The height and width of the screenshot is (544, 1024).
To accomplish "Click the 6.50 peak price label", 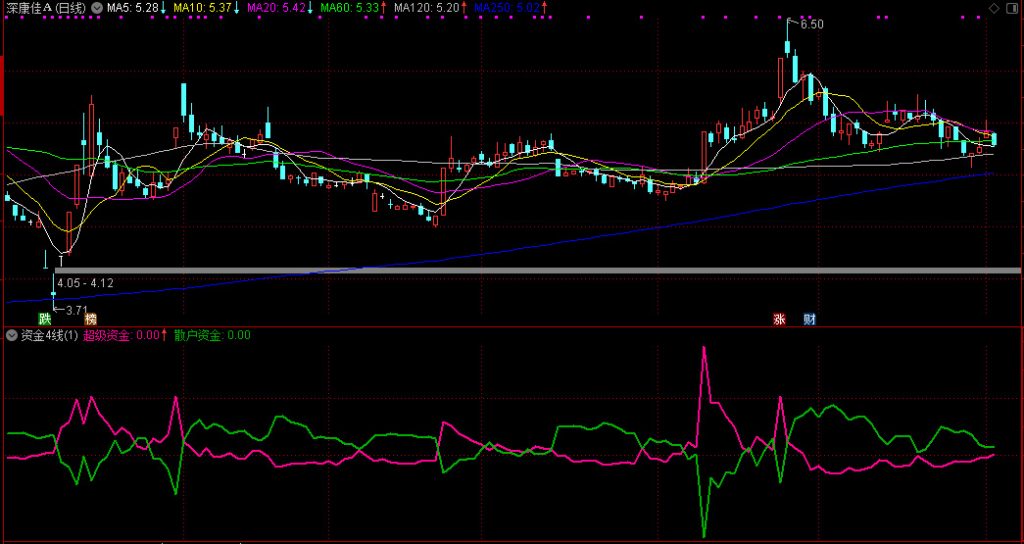I will point(811,24).
